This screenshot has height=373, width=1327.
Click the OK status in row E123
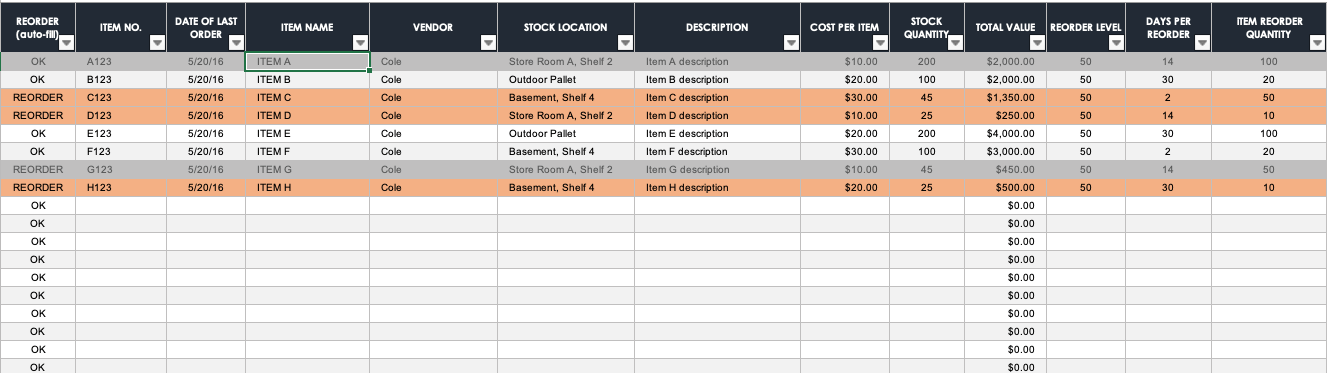point(38,133)
